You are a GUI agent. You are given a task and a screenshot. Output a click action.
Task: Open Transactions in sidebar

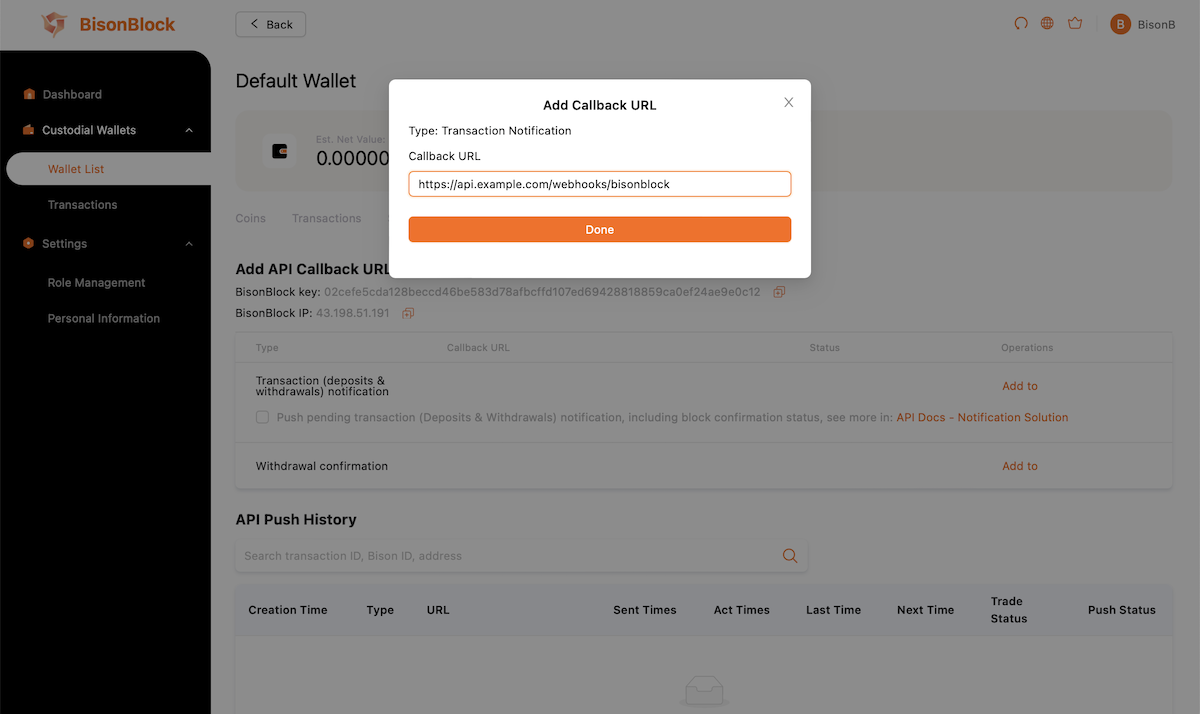point(82,205)
